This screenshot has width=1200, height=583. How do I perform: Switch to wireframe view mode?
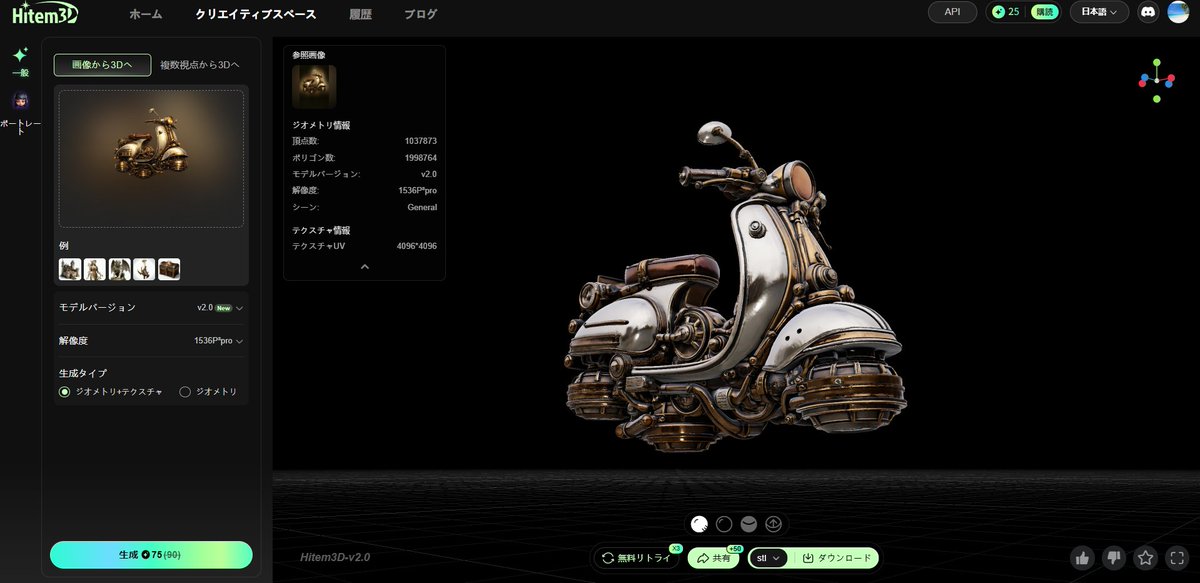coord(722,523)
